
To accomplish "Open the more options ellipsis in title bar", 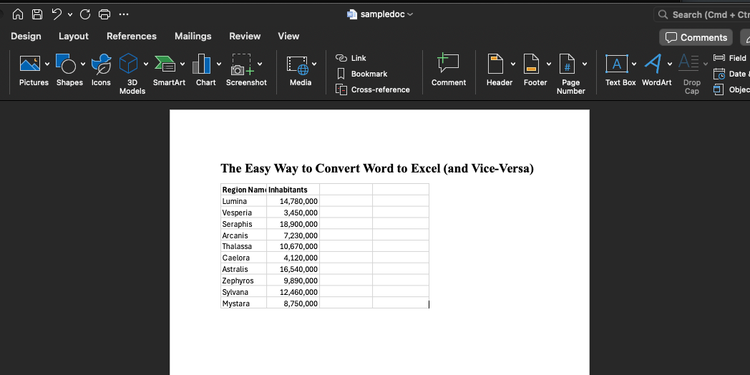I will click(124, 14).
